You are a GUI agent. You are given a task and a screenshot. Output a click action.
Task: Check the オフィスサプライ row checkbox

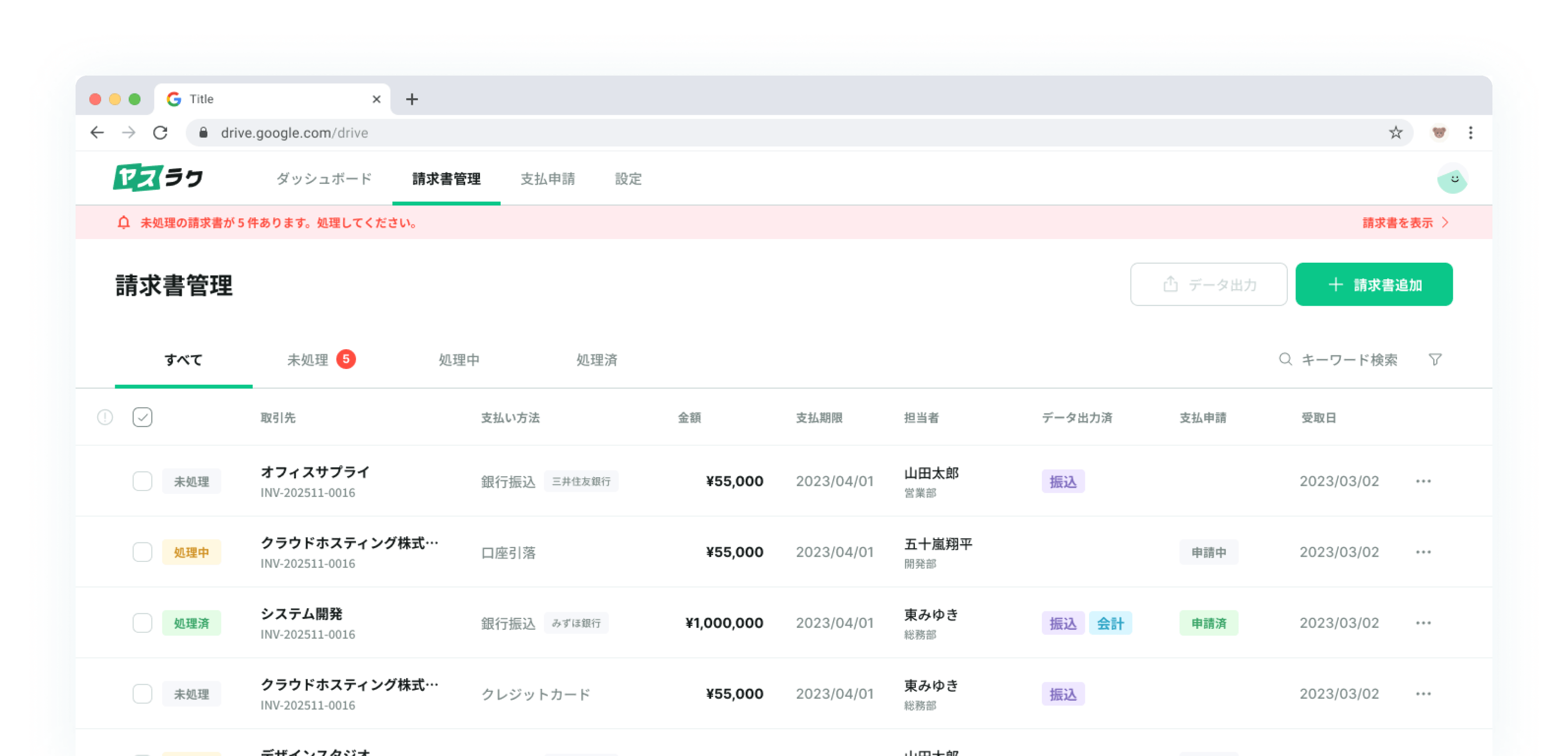143,481
